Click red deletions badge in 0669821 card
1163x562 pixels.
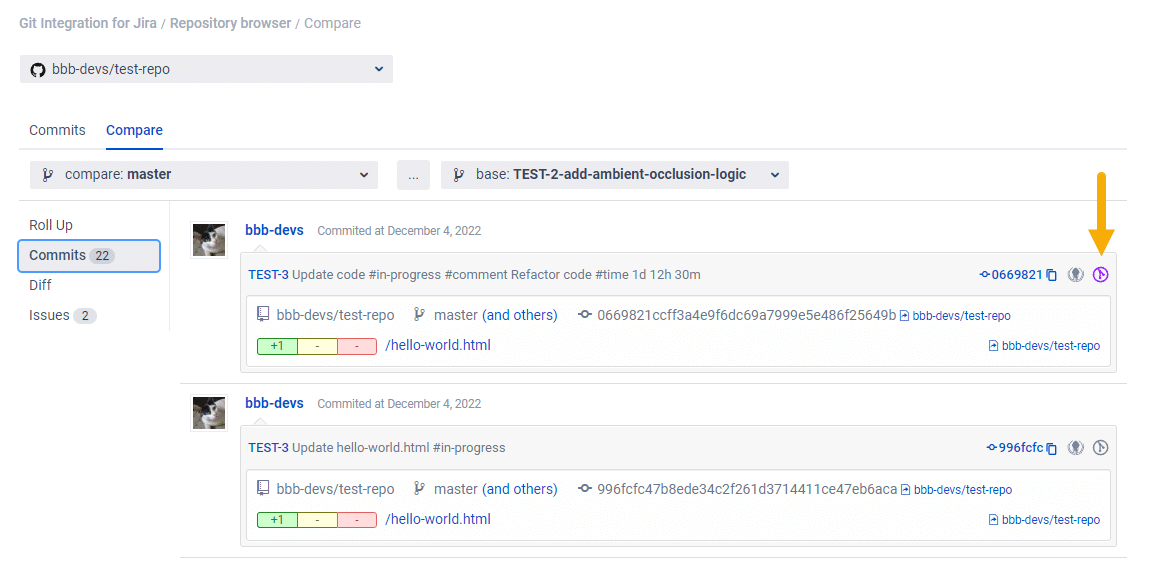pos(358,346)
